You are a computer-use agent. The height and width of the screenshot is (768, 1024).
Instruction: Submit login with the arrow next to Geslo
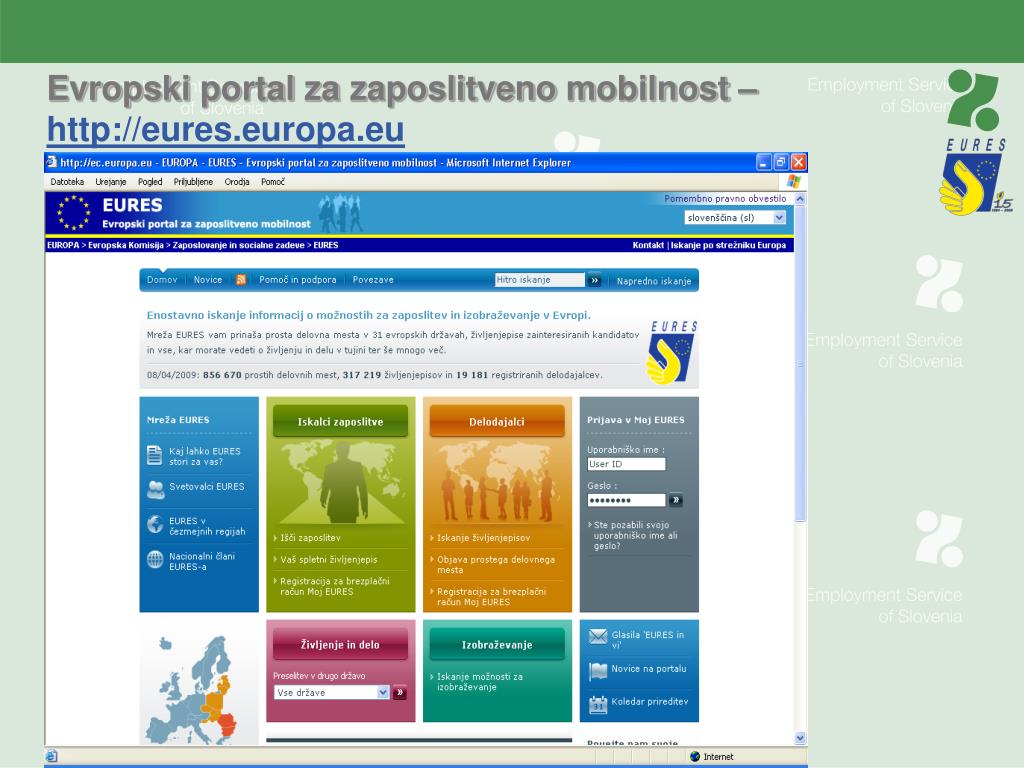coord(676,500)
